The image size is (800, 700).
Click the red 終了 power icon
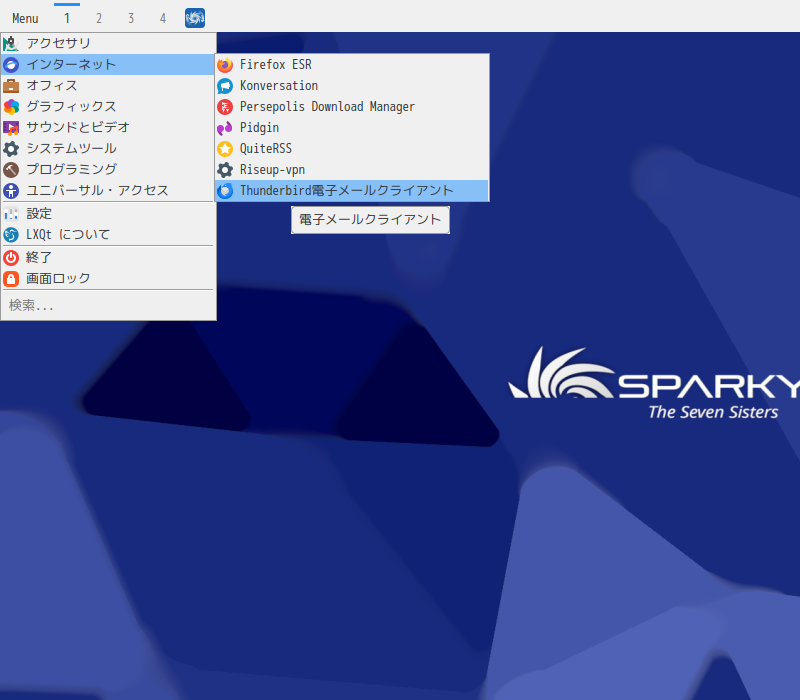click(11, 257)
